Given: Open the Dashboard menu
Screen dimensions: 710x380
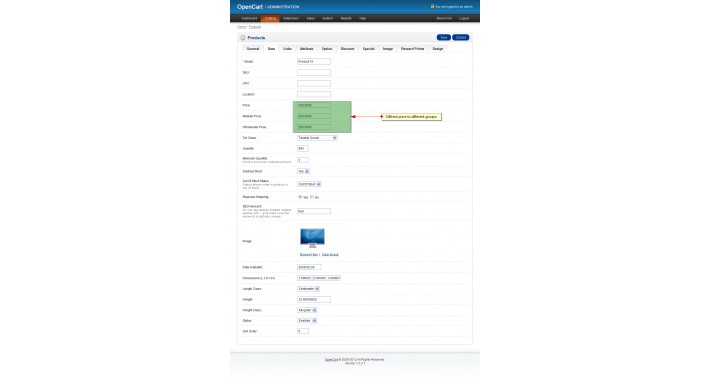Looking at the screenshot, I should 249,19.
